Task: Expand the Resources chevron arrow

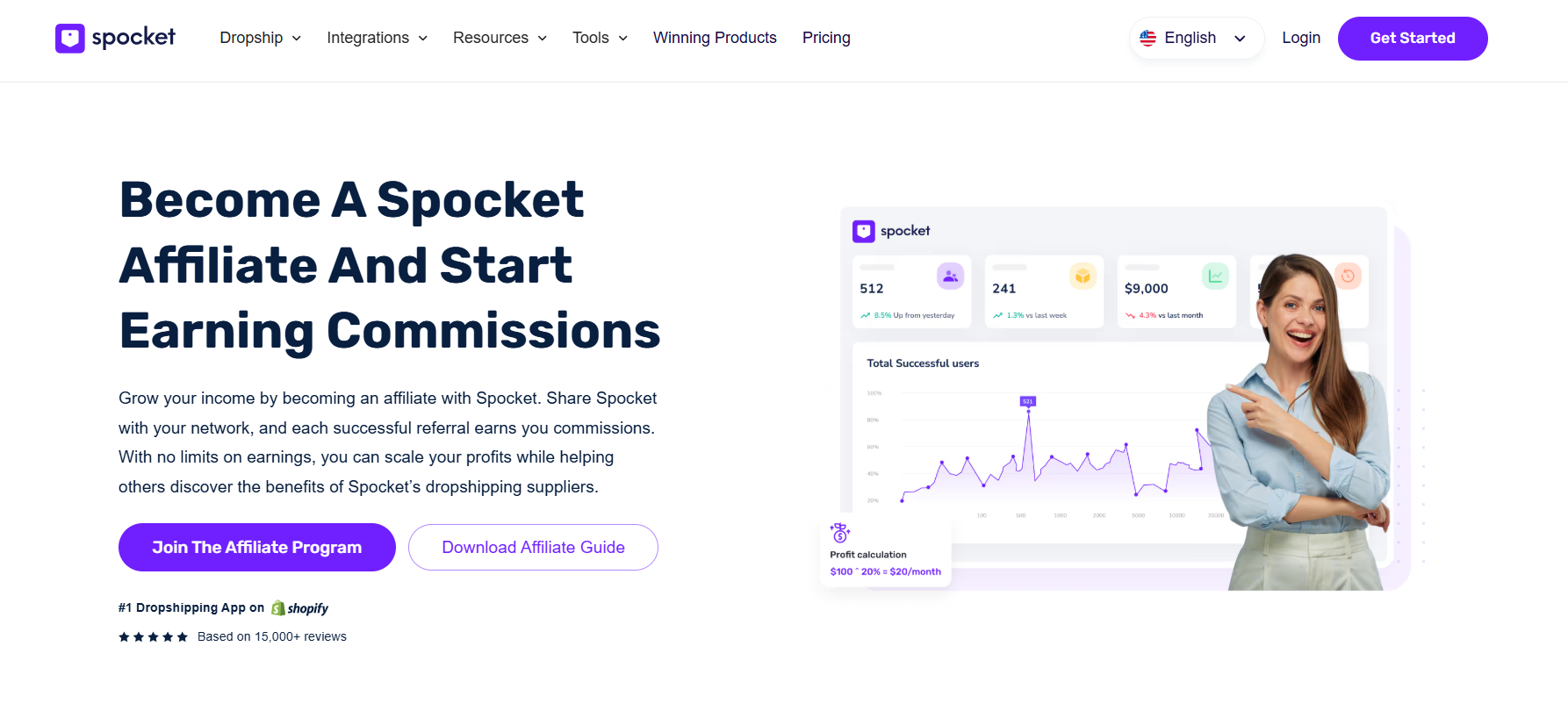Action: coord(543,39)
